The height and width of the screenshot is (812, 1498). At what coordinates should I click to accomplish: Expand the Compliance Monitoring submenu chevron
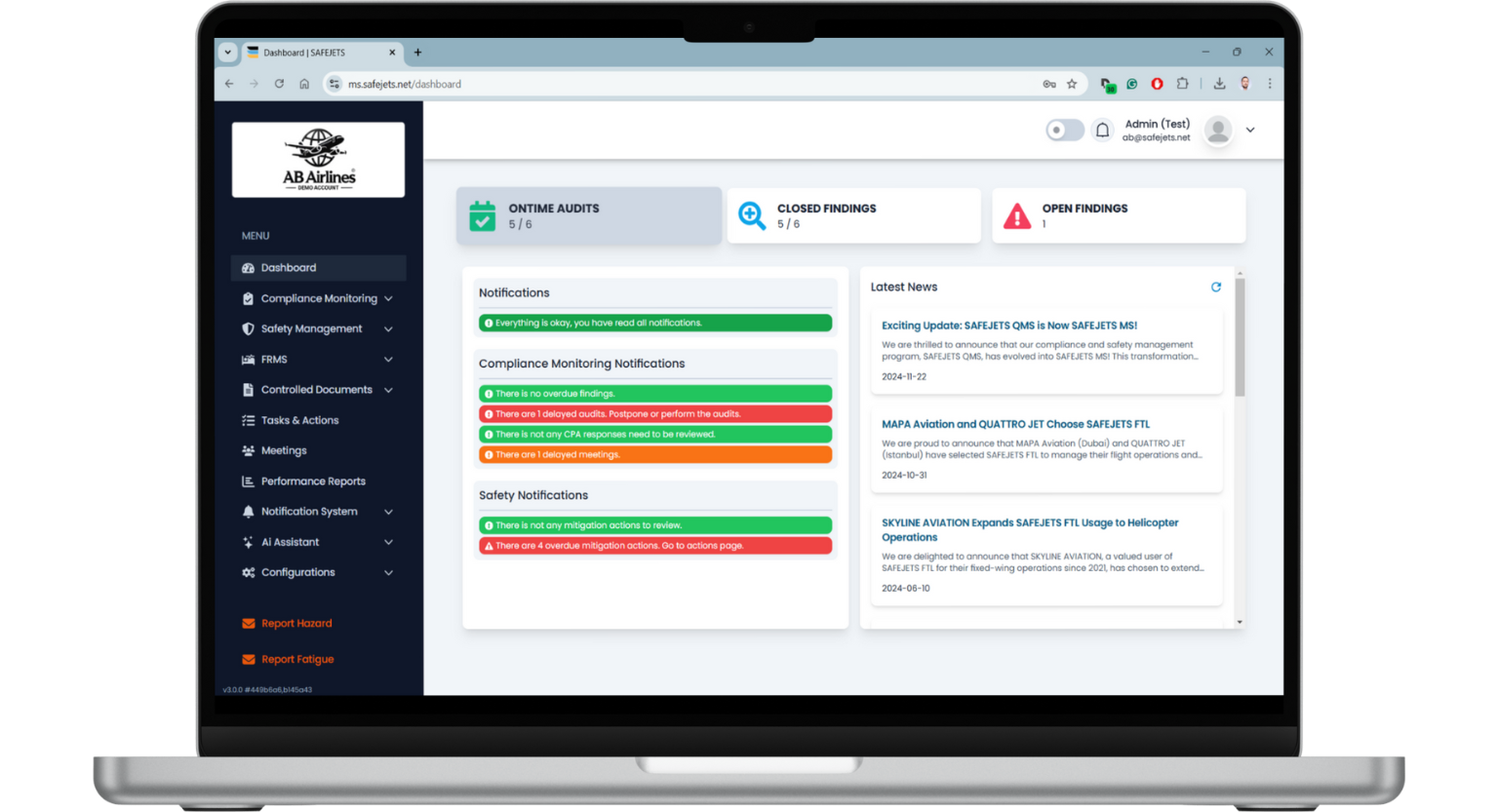tap(388, 298)
